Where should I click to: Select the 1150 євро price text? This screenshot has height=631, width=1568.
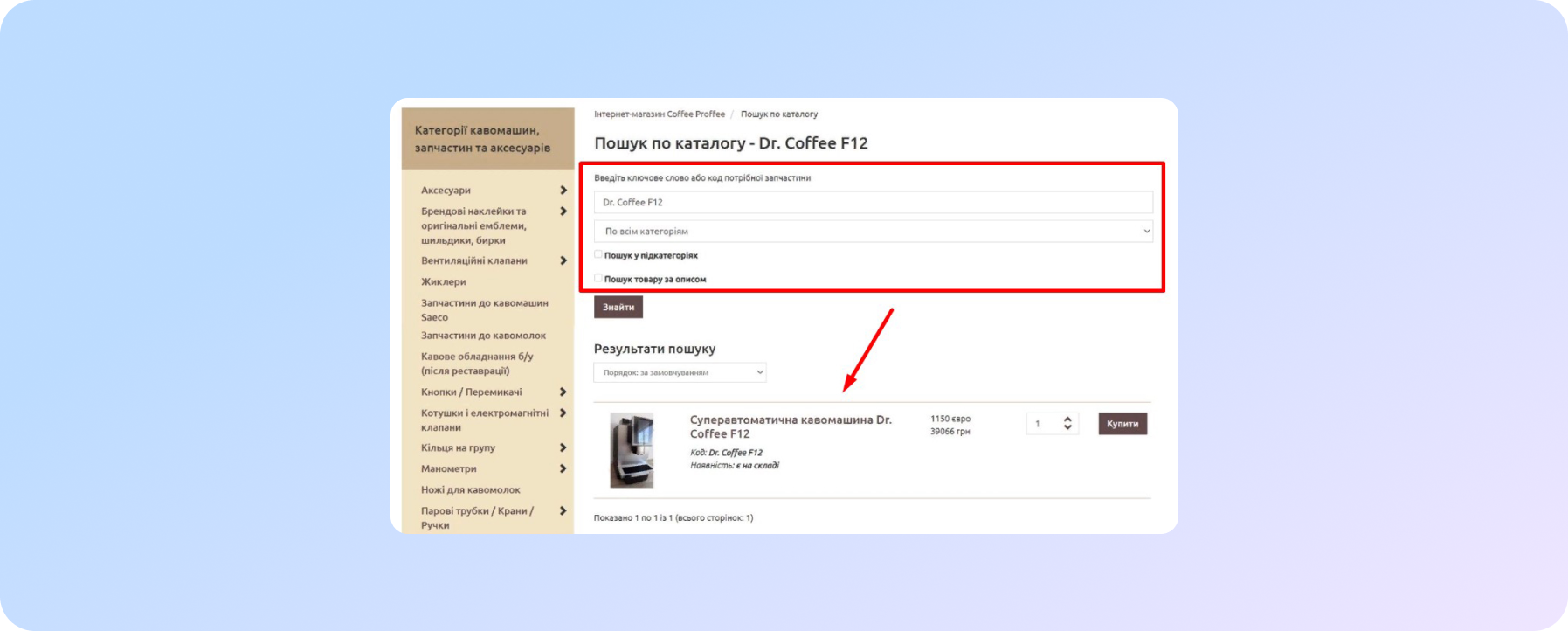[950, 419]
